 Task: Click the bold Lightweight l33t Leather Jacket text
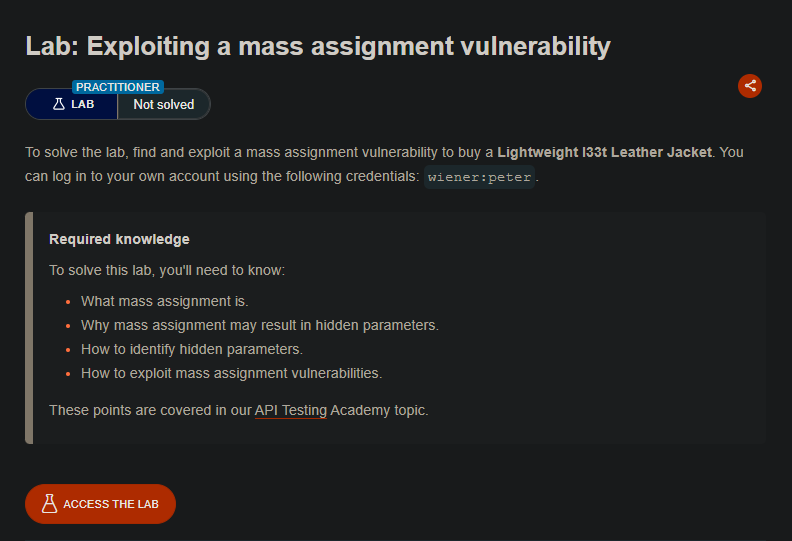click(605, 152)
